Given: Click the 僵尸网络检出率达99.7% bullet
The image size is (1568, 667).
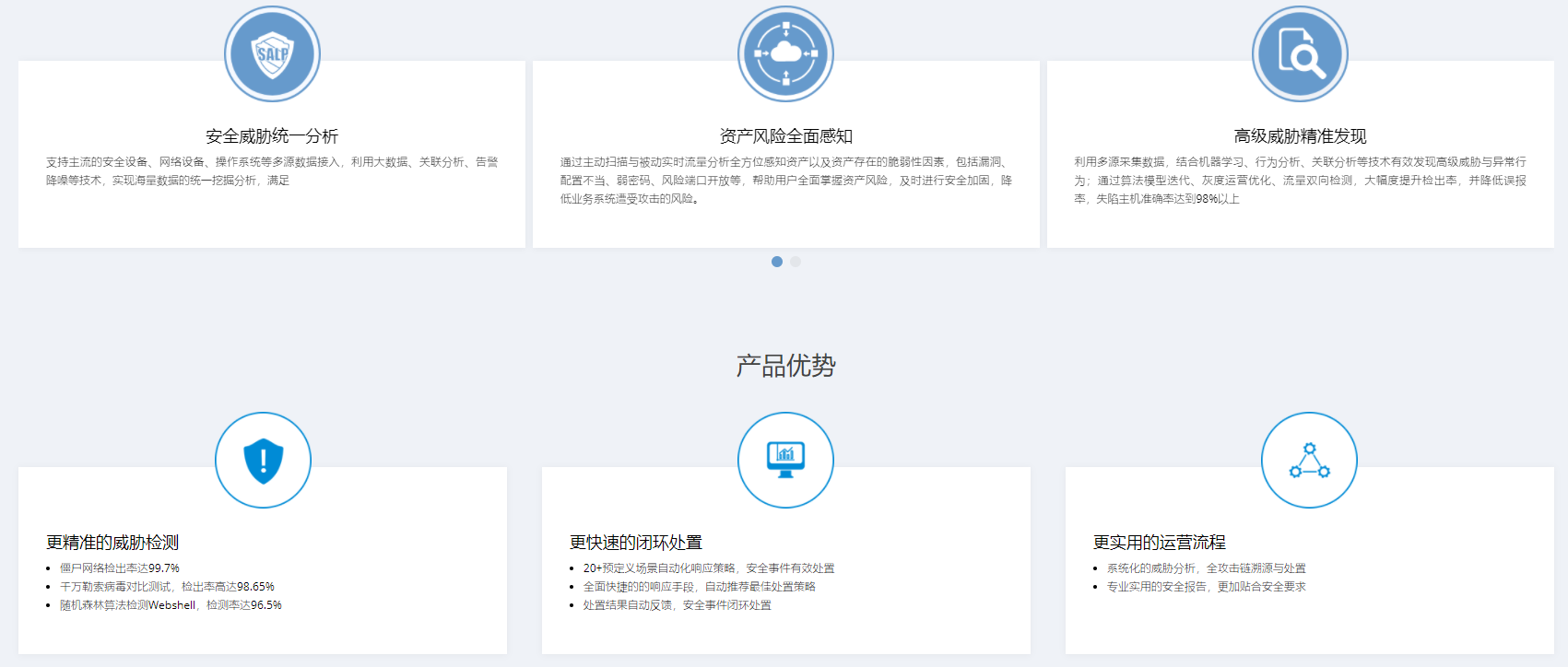Looking at the screenshot, I should click(120, 568).
